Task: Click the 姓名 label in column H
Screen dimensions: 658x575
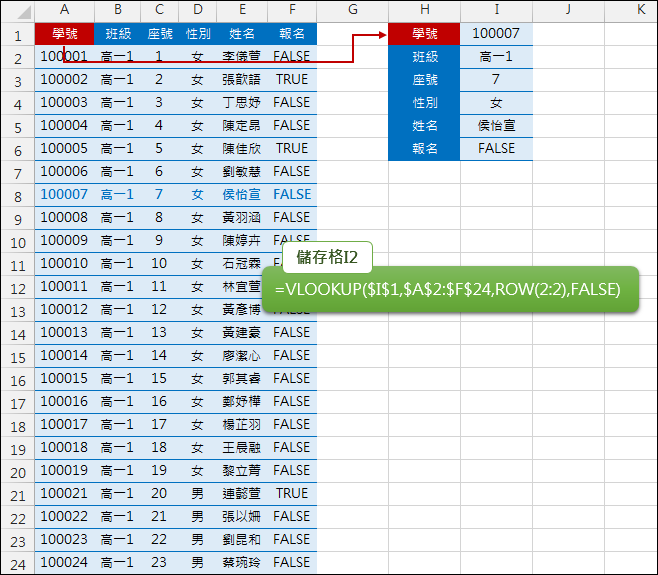Action: pos(424,125)
